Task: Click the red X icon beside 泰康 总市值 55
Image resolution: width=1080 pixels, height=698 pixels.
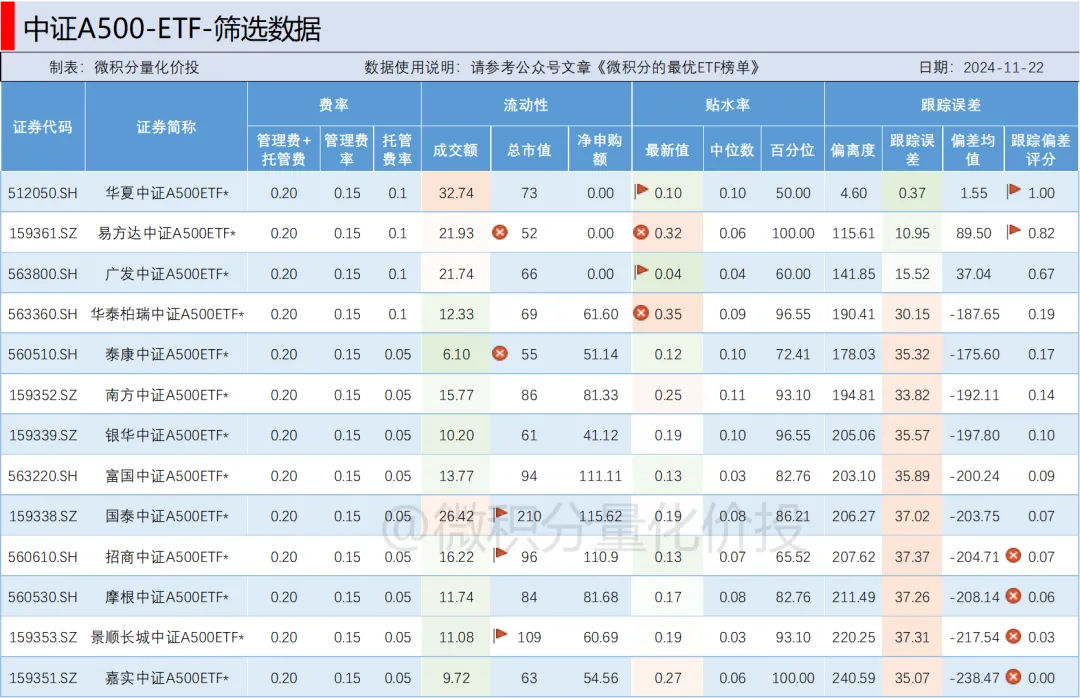Action: point(500,354)
